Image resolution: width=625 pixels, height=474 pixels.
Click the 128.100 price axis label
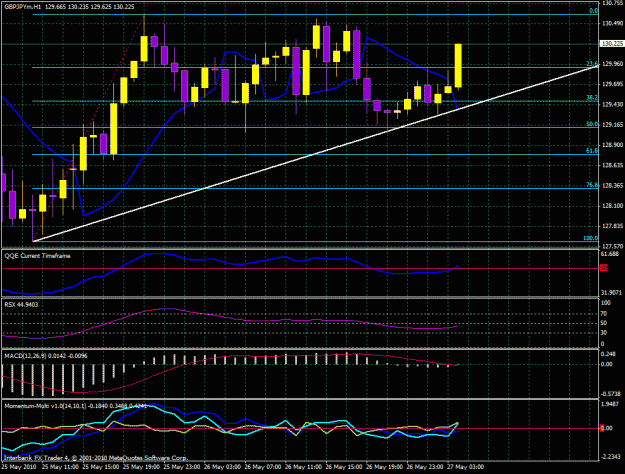612,206
